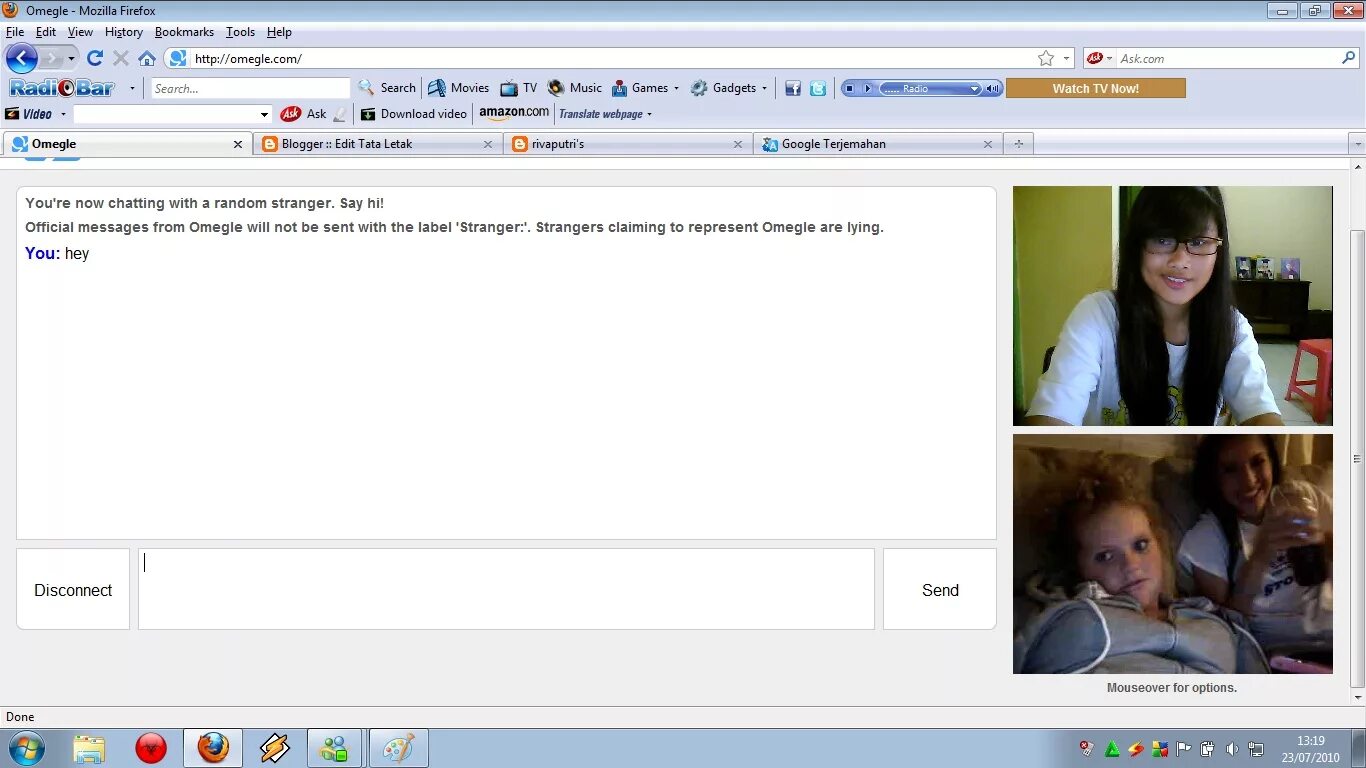
Task: Open Movies in the RadioBar toolbar
Action: coord(459,88)
